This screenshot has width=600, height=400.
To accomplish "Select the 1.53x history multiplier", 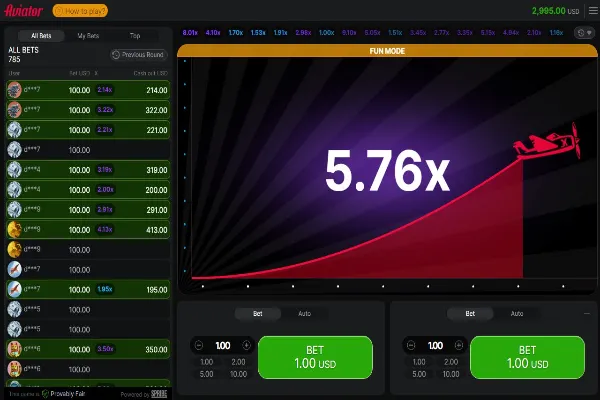I will (x=258, y=33).
